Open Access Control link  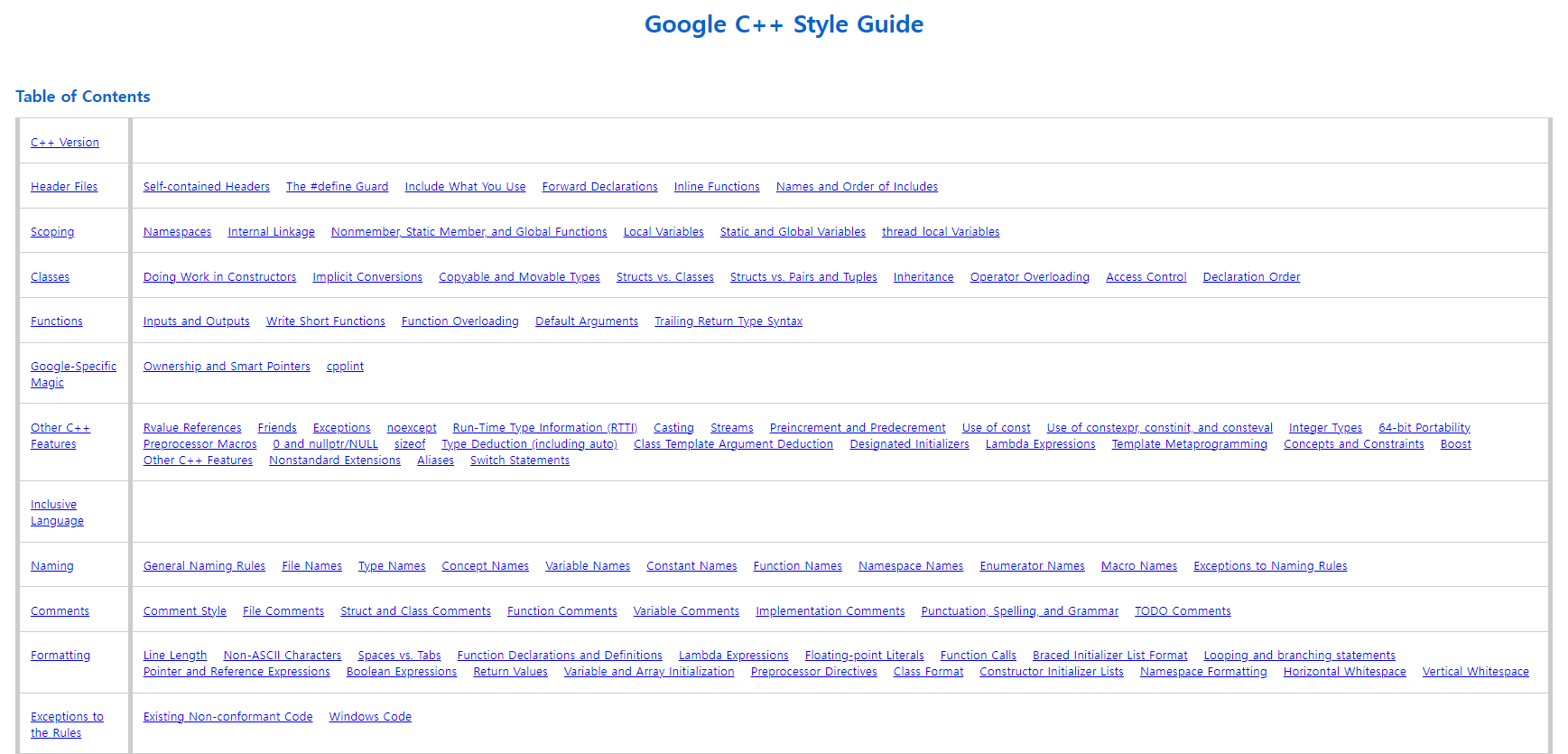1146,277
